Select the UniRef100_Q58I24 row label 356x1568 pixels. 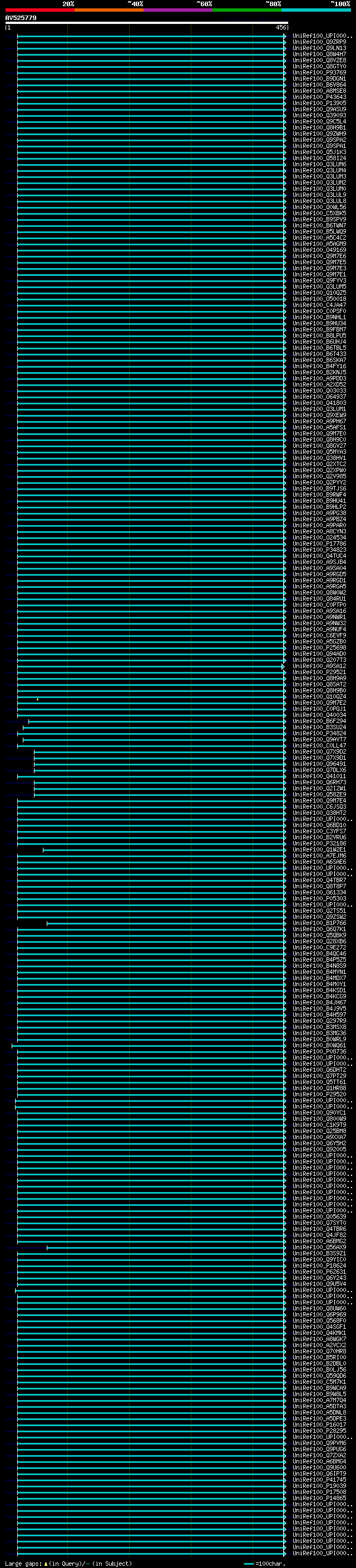click(319, 159)
